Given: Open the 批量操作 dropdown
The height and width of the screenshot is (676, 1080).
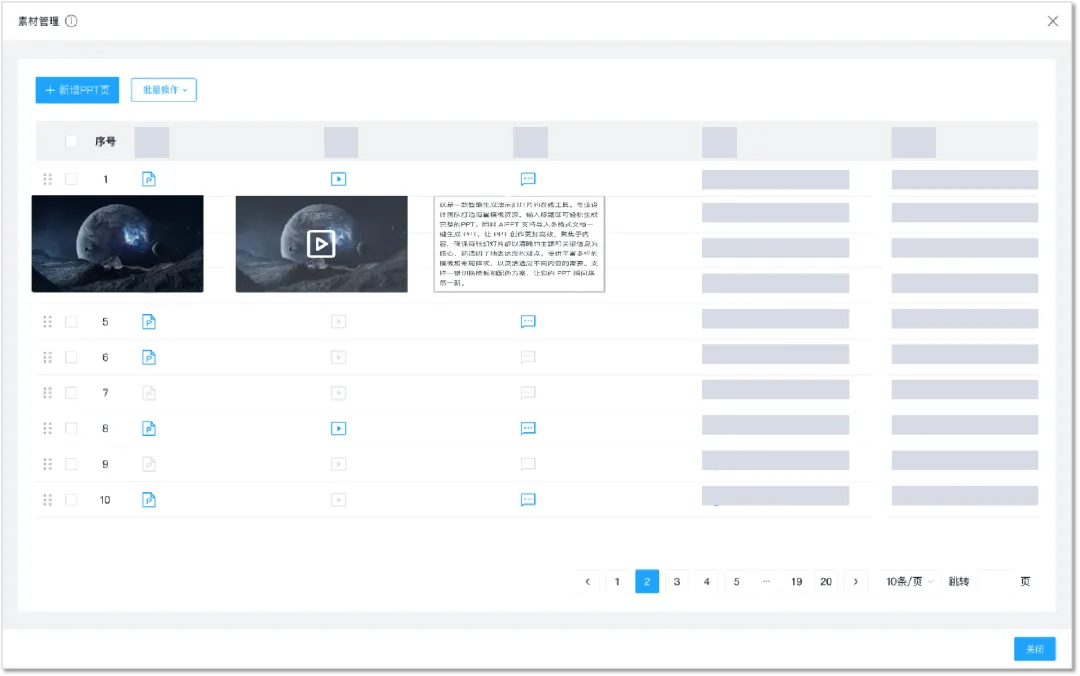Looking at the screenshot, I should [x=164, y=90].
